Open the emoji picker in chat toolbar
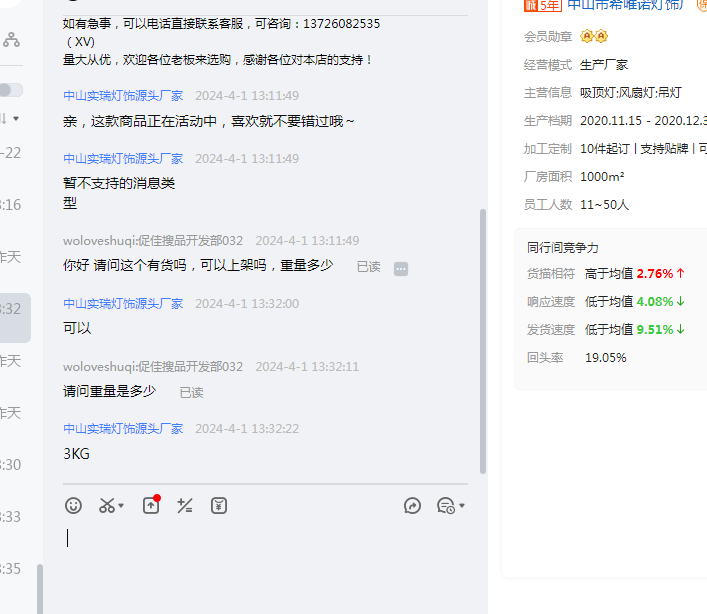 coord(73,506)
